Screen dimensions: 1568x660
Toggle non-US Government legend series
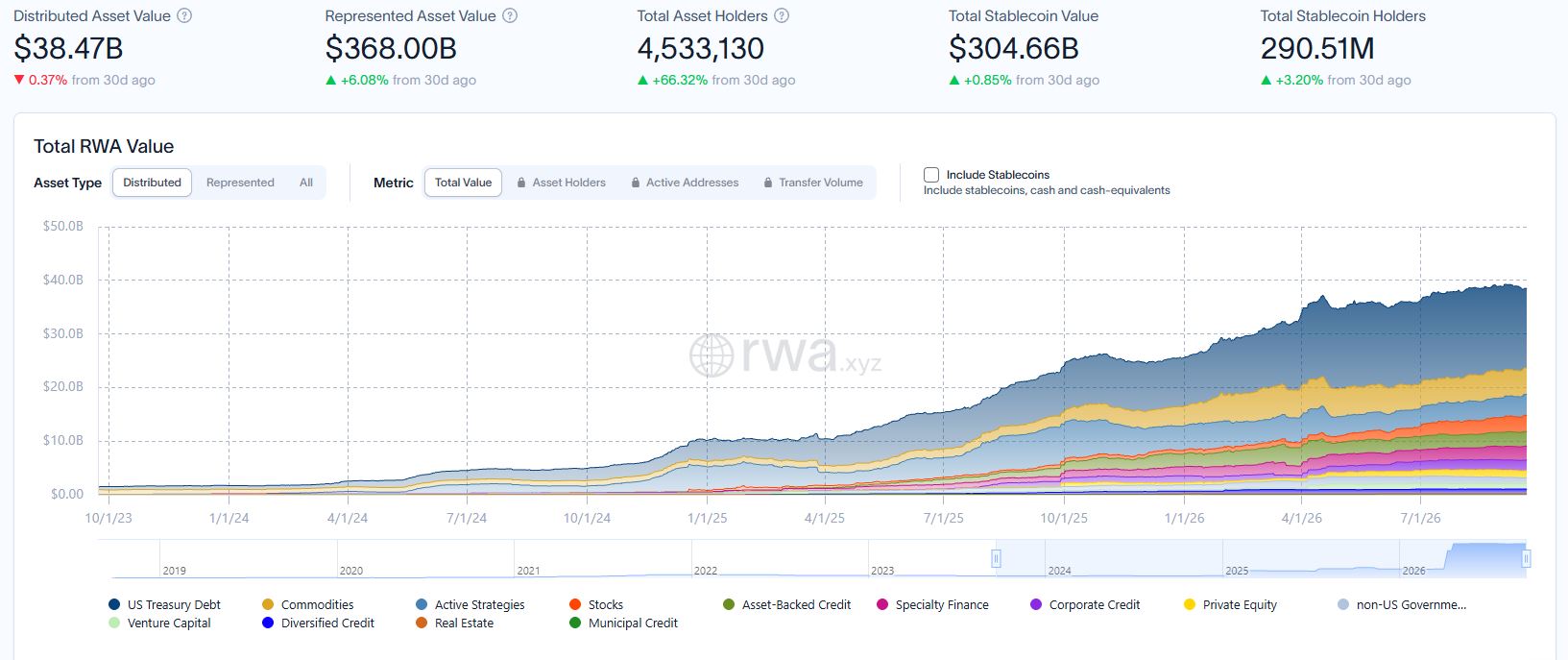pyautogui.click(x=1402, y=604)
